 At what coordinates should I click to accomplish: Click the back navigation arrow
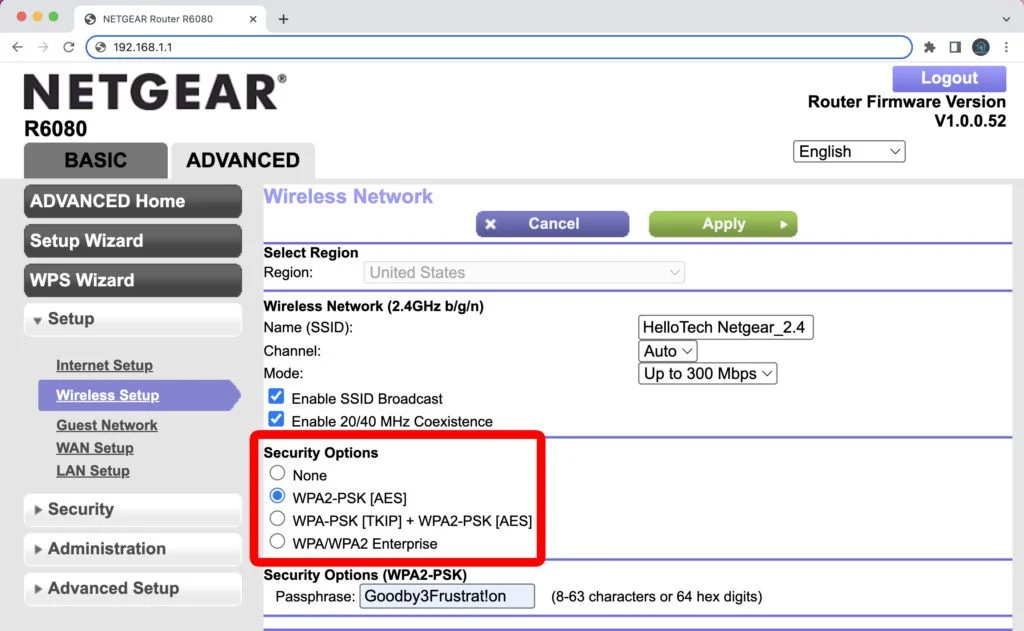coord(17,46)
